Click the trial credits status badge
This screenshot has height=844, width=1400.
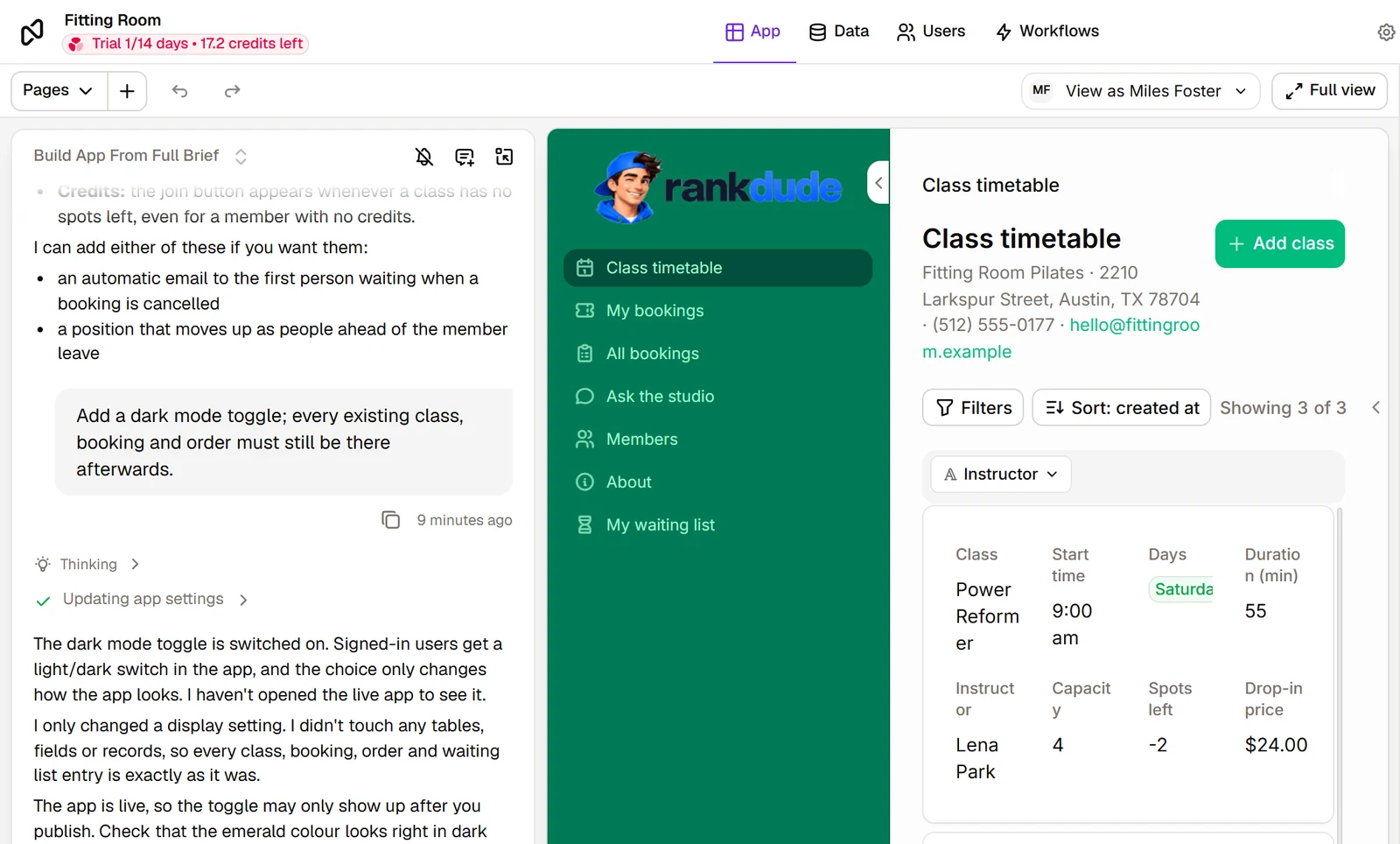185,44
